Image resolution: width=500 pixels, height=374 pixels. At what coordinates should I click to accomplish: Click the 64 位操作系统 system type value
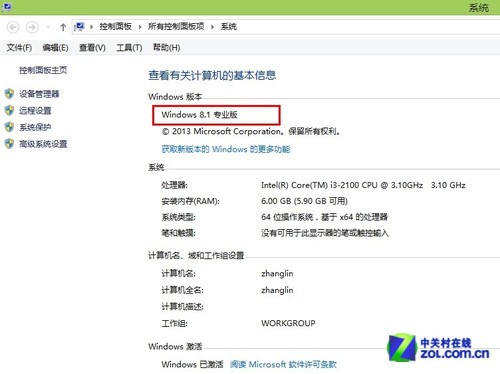[x=324, y=217]
